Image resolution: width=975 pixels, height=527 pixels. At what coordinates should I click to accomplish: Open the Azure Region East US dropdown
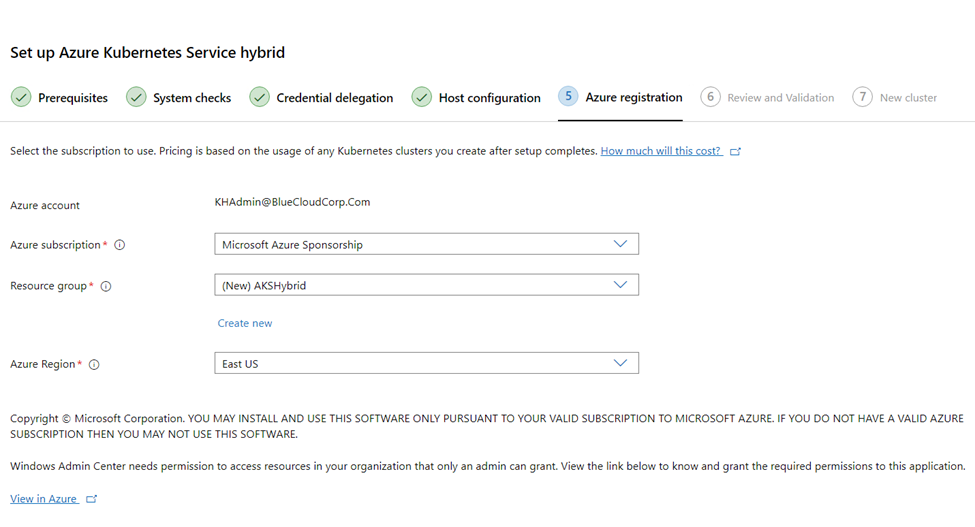pyautogui.click(x=427, y=363)
